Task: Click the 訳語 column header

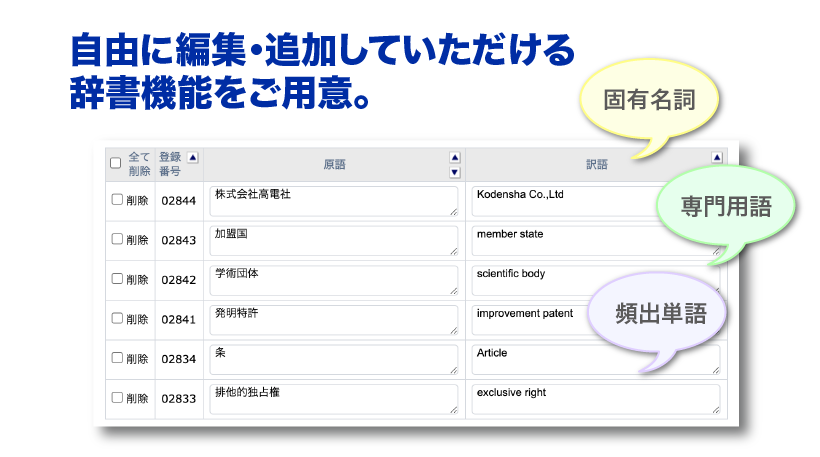Action: click(597, 165)
